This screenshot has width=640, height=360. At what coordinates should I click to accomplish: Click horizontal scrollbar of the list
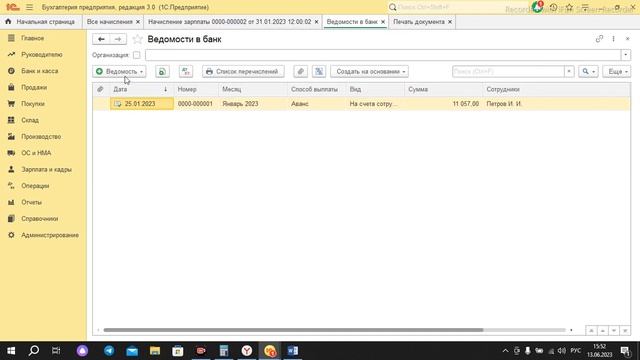point(293,330)
